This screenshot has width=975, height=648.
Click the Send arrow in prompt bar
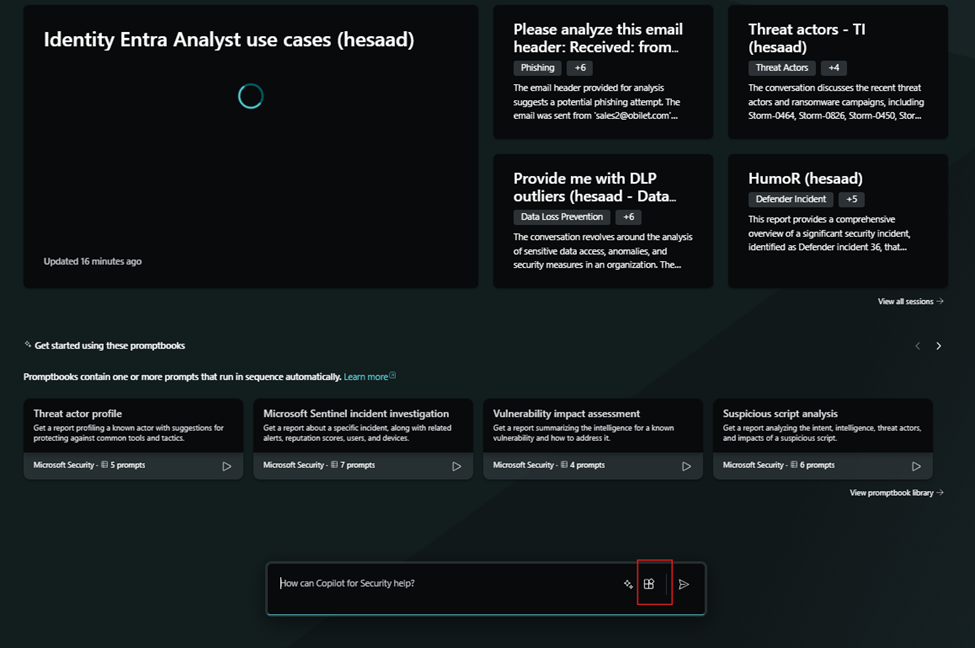coord(684,584)
